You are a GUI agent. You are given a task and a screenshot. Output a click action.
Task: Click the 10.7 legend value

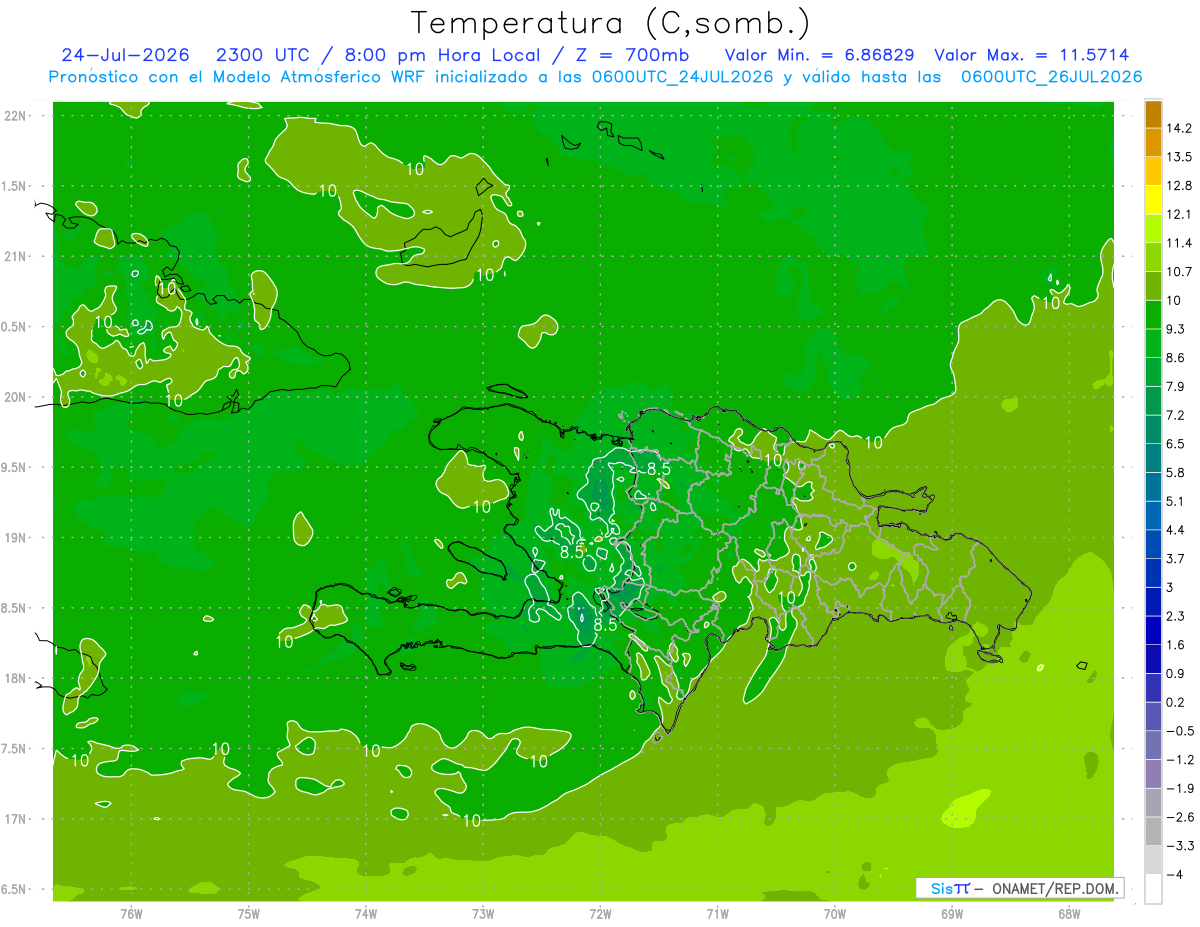coord(1179,272)
